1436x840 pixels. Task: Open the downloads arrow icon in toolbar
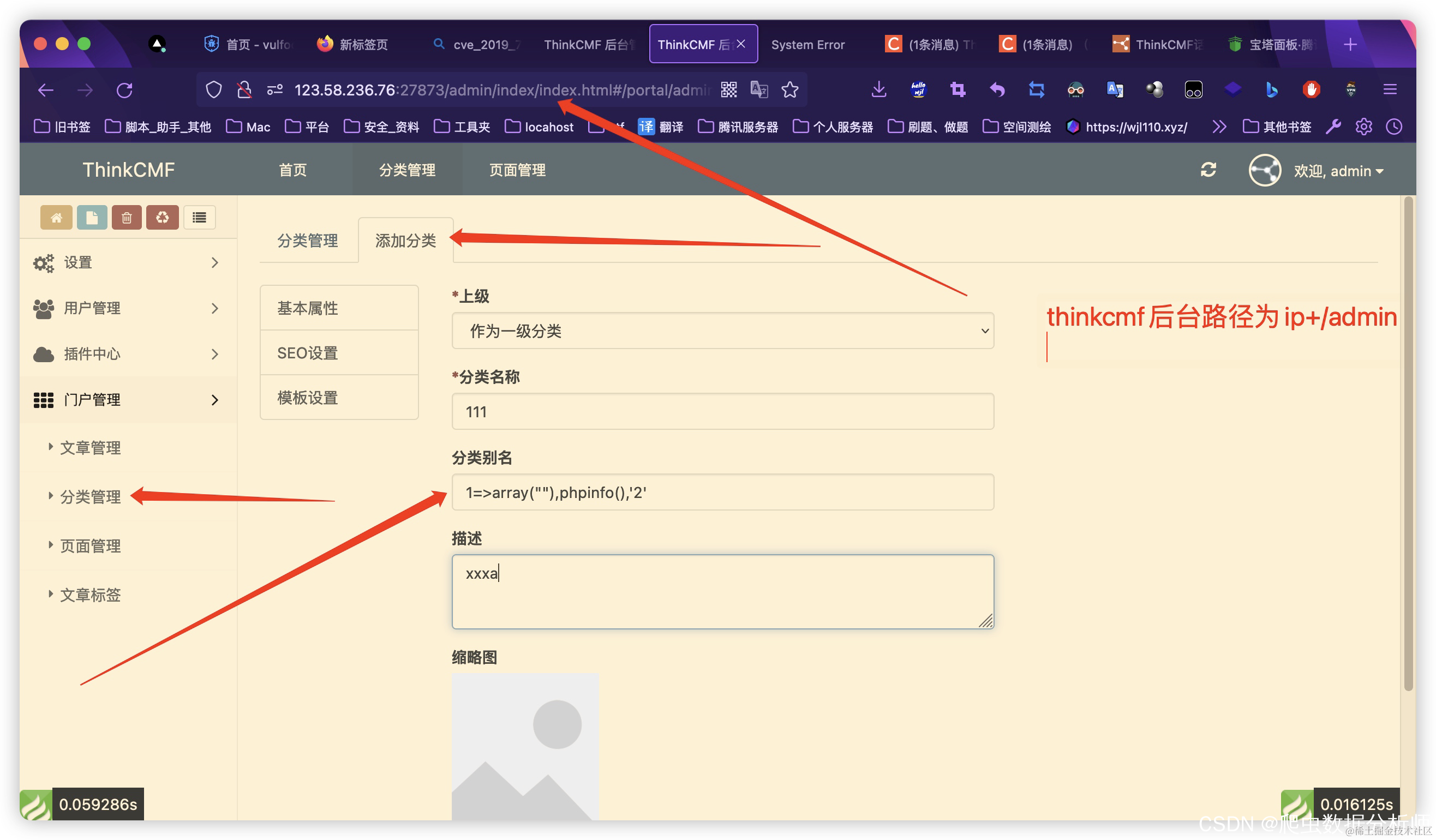(879, 89)
